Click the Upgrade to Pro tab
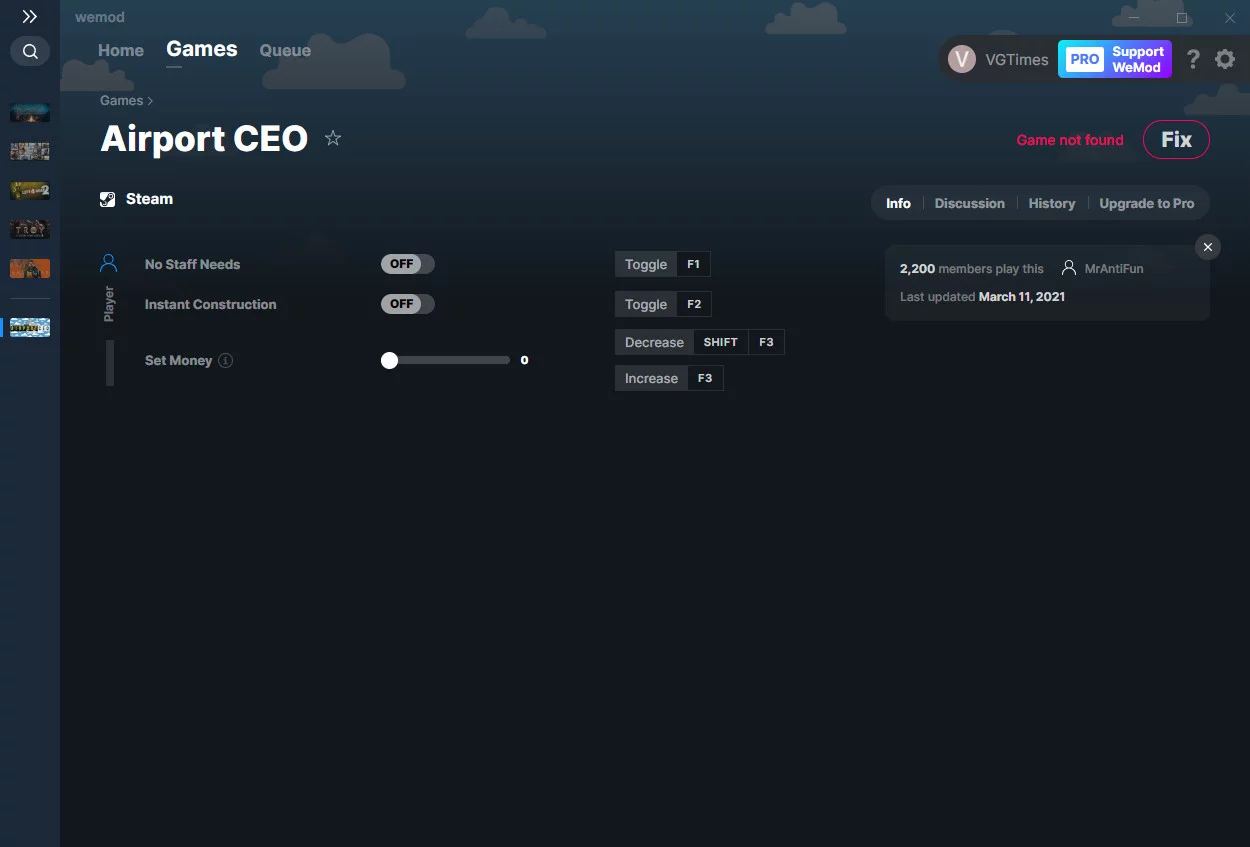The height and width of the screenshot is (847, 1250). 1147,203
